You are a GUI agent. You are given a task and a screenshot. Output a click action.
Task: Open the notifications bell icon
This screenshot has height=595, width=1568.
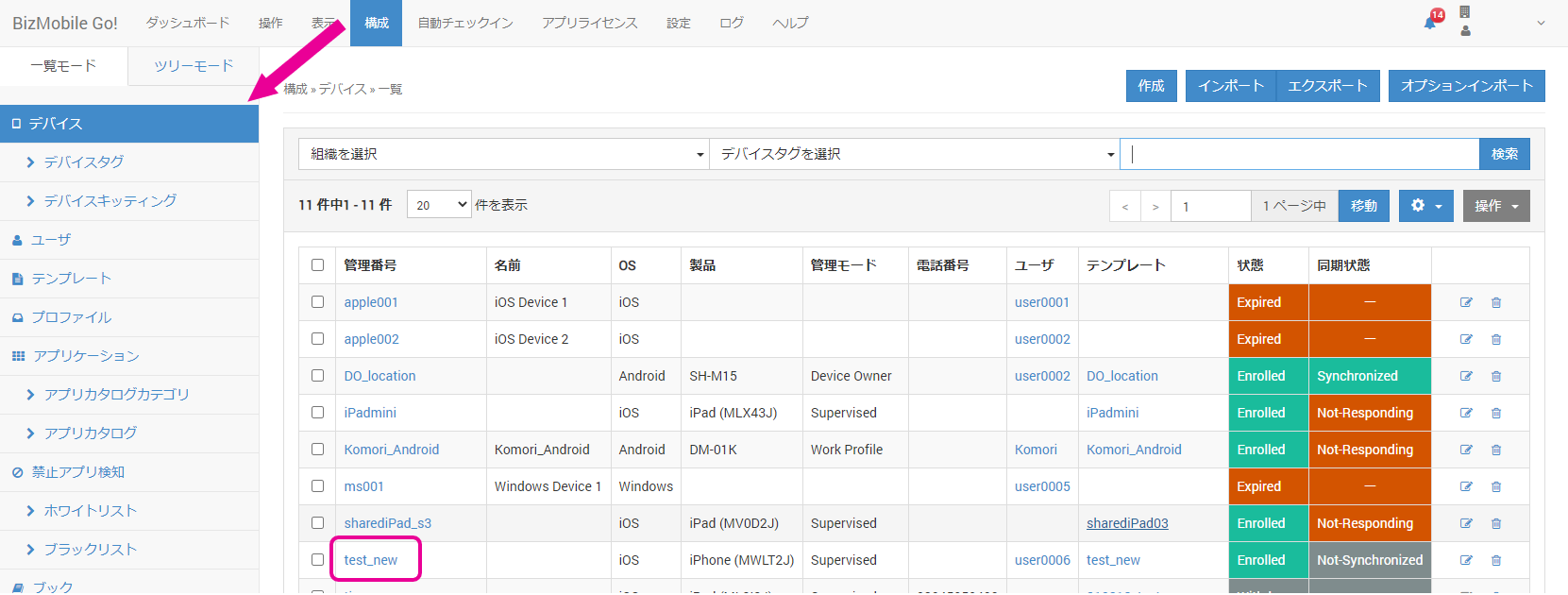(1431, 22)
